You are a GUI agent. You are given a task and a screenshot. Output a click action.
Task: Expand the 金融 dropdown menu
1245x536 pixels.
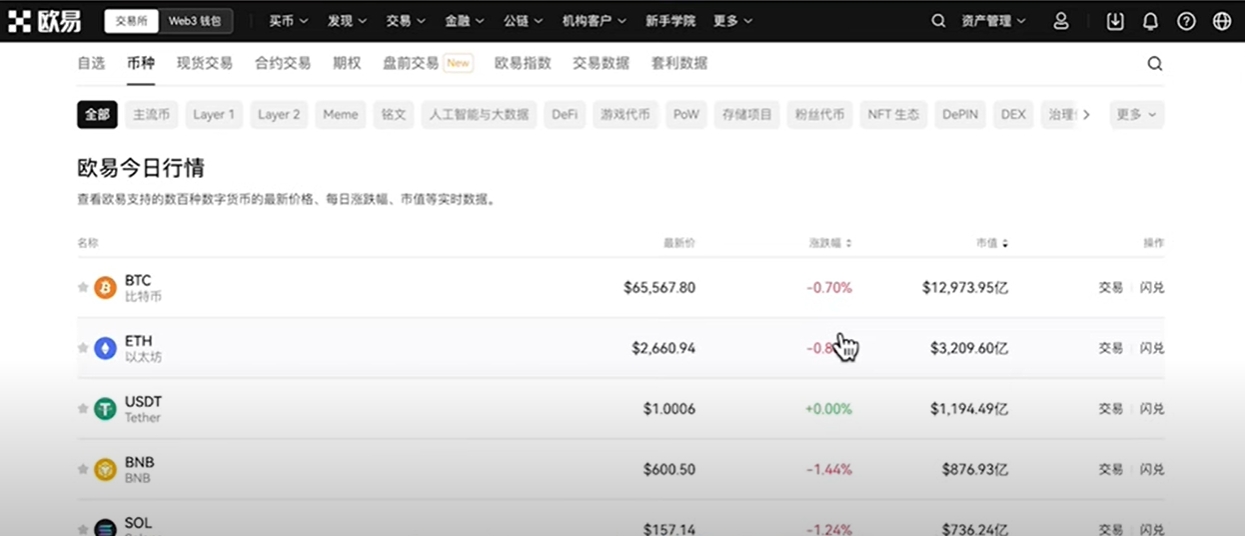coord(465,21)
